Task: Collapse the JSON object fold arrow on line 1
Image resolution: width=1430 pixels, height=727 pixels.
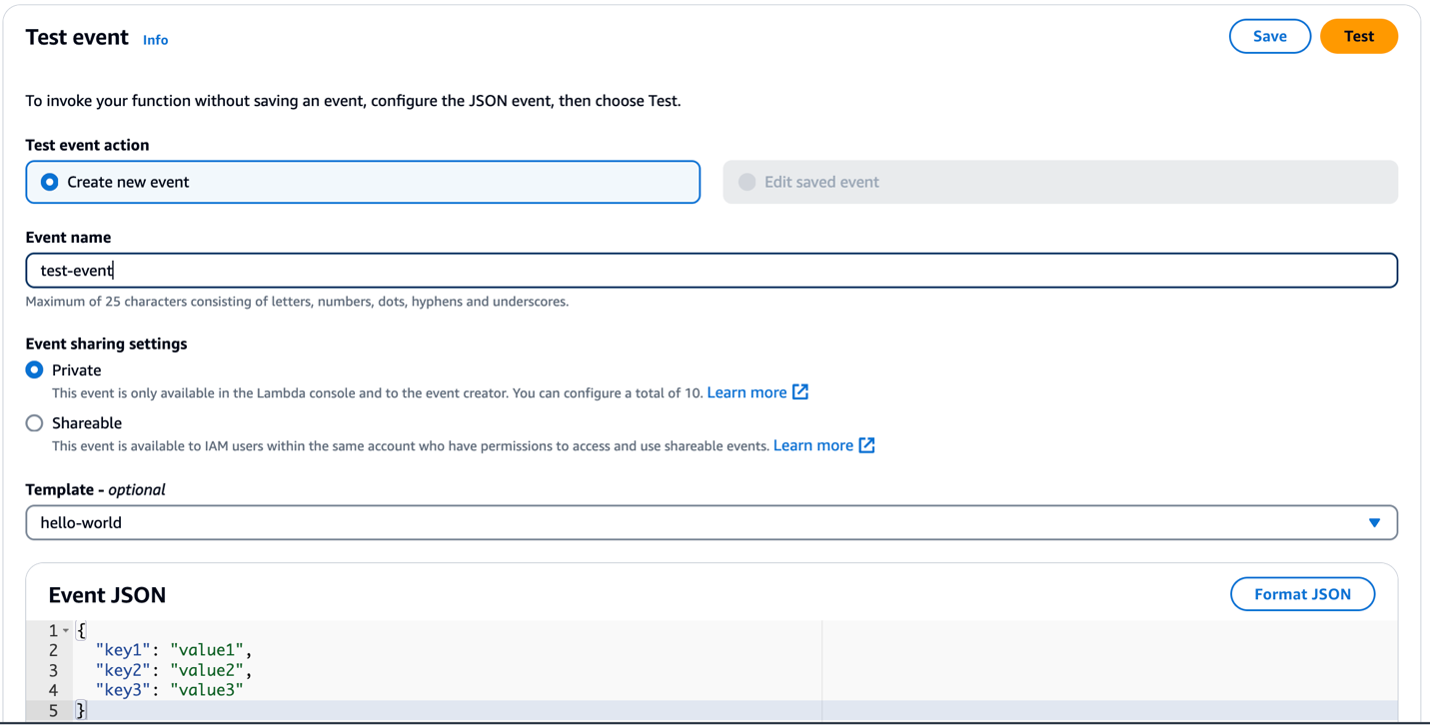Action: pos(65,630)
